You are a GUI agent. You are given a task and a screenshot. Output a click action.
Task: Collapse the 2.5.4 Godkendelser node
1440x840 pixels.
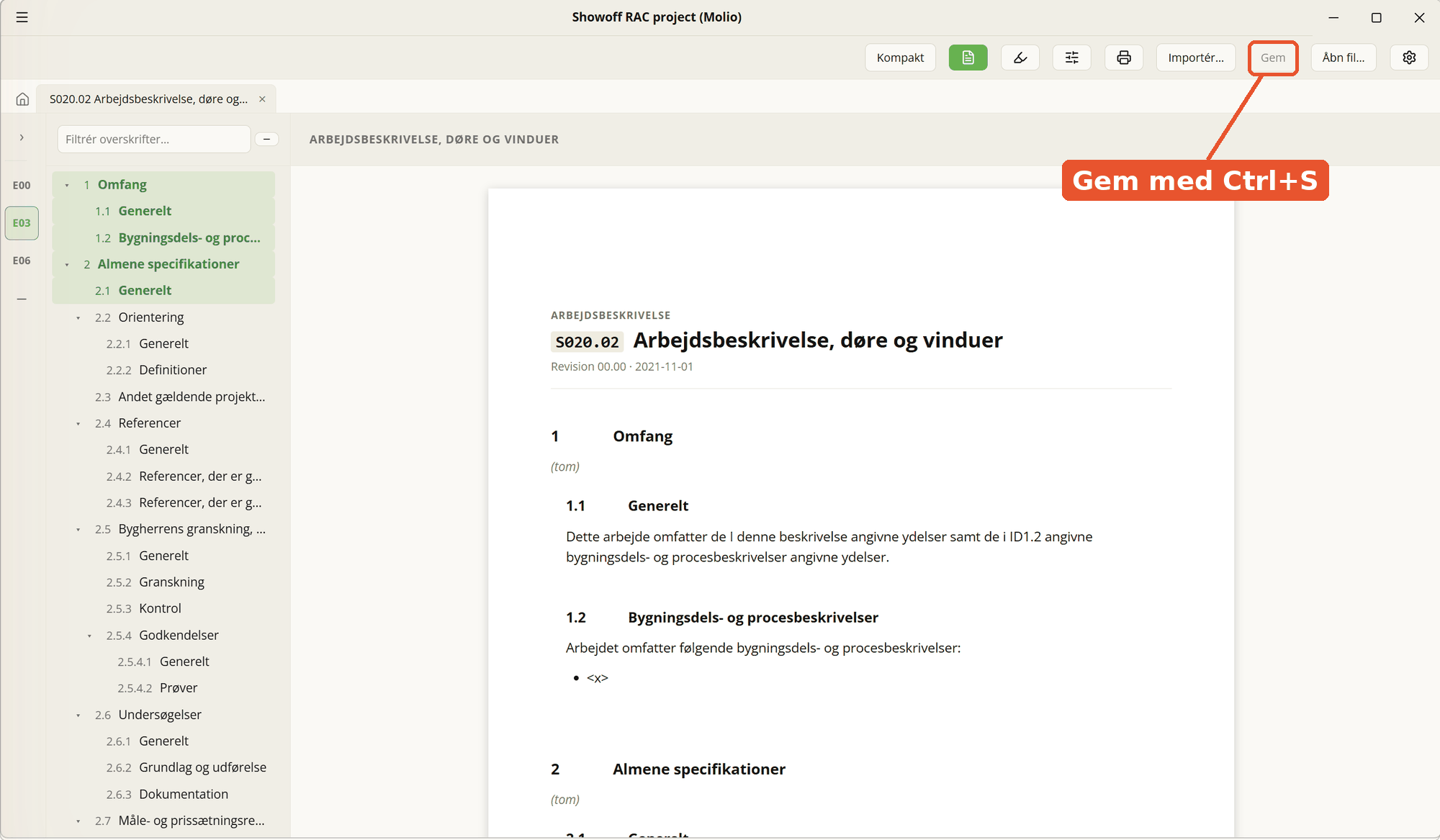[89, 636]
